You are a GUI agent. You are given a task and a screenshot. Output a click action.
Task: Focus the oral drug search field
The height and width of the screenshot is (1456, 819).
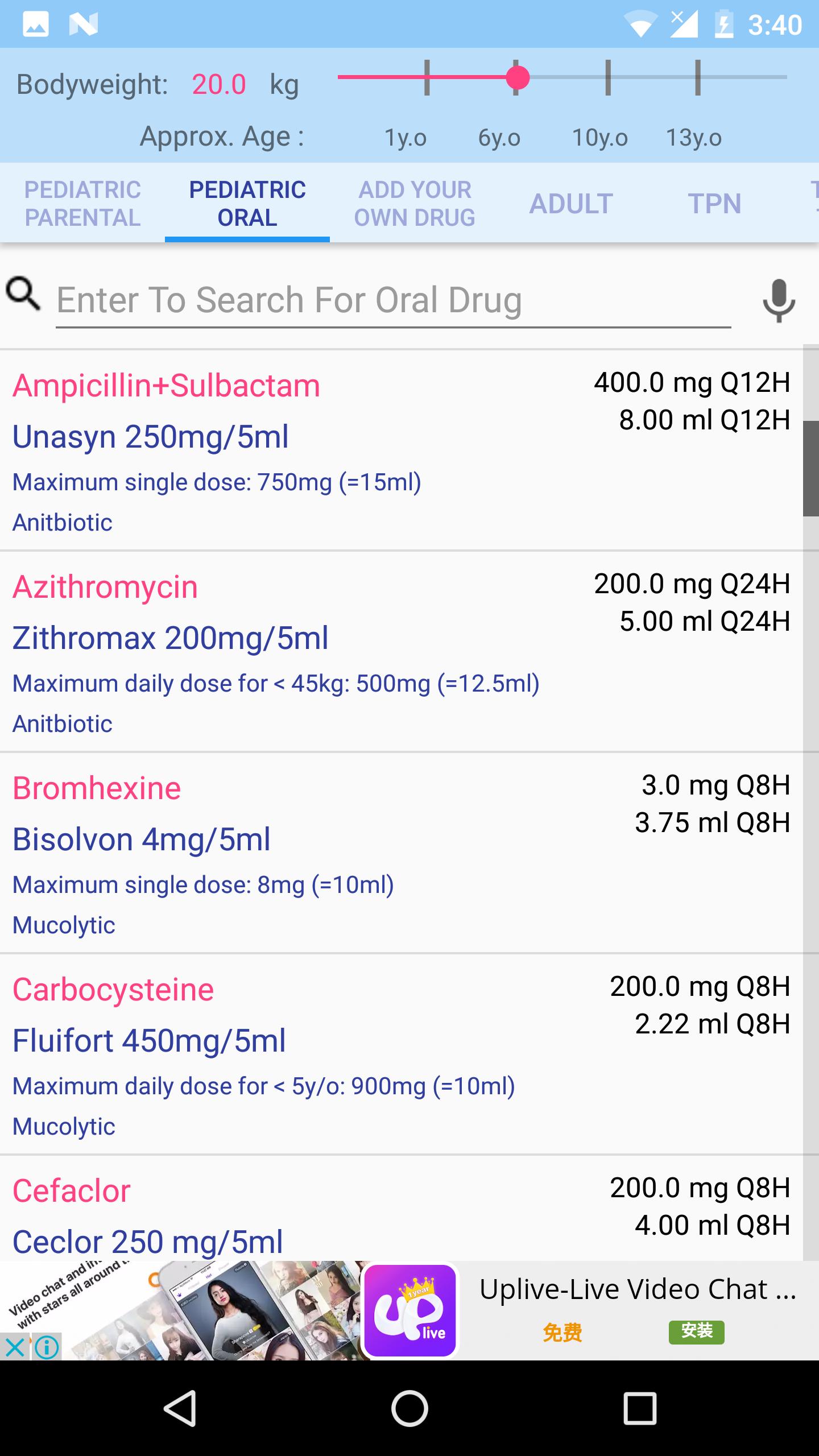click(x=393, y=300)
